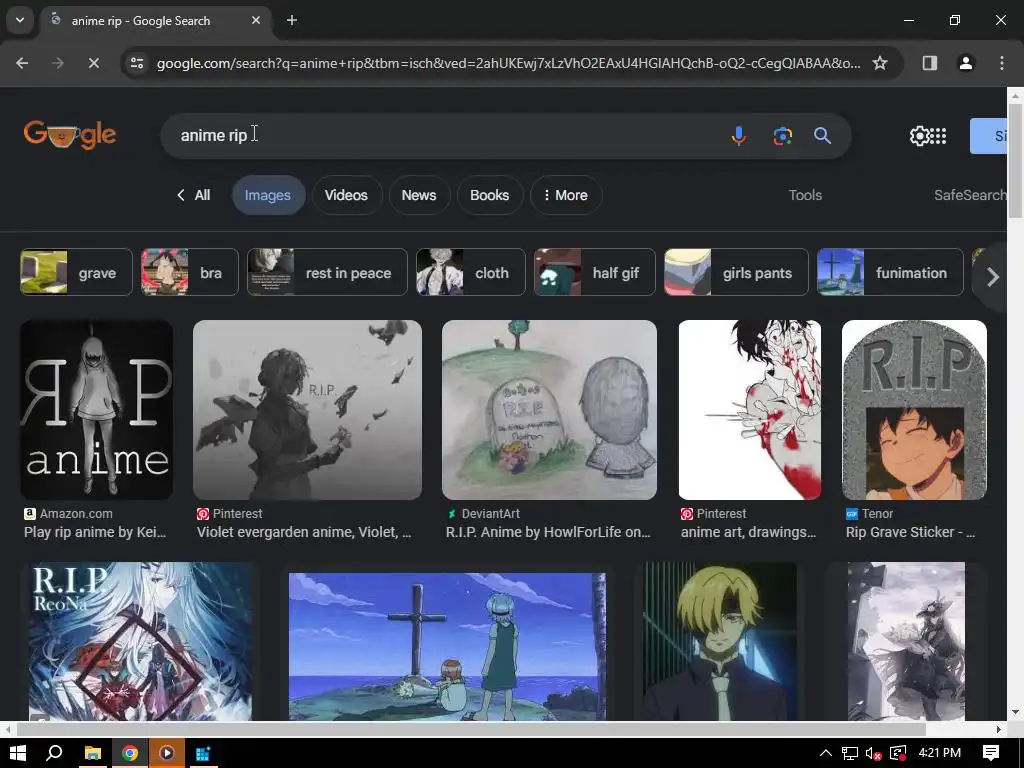
Task: Open Chrome's three-dot menu
Action: [1001, 63]
